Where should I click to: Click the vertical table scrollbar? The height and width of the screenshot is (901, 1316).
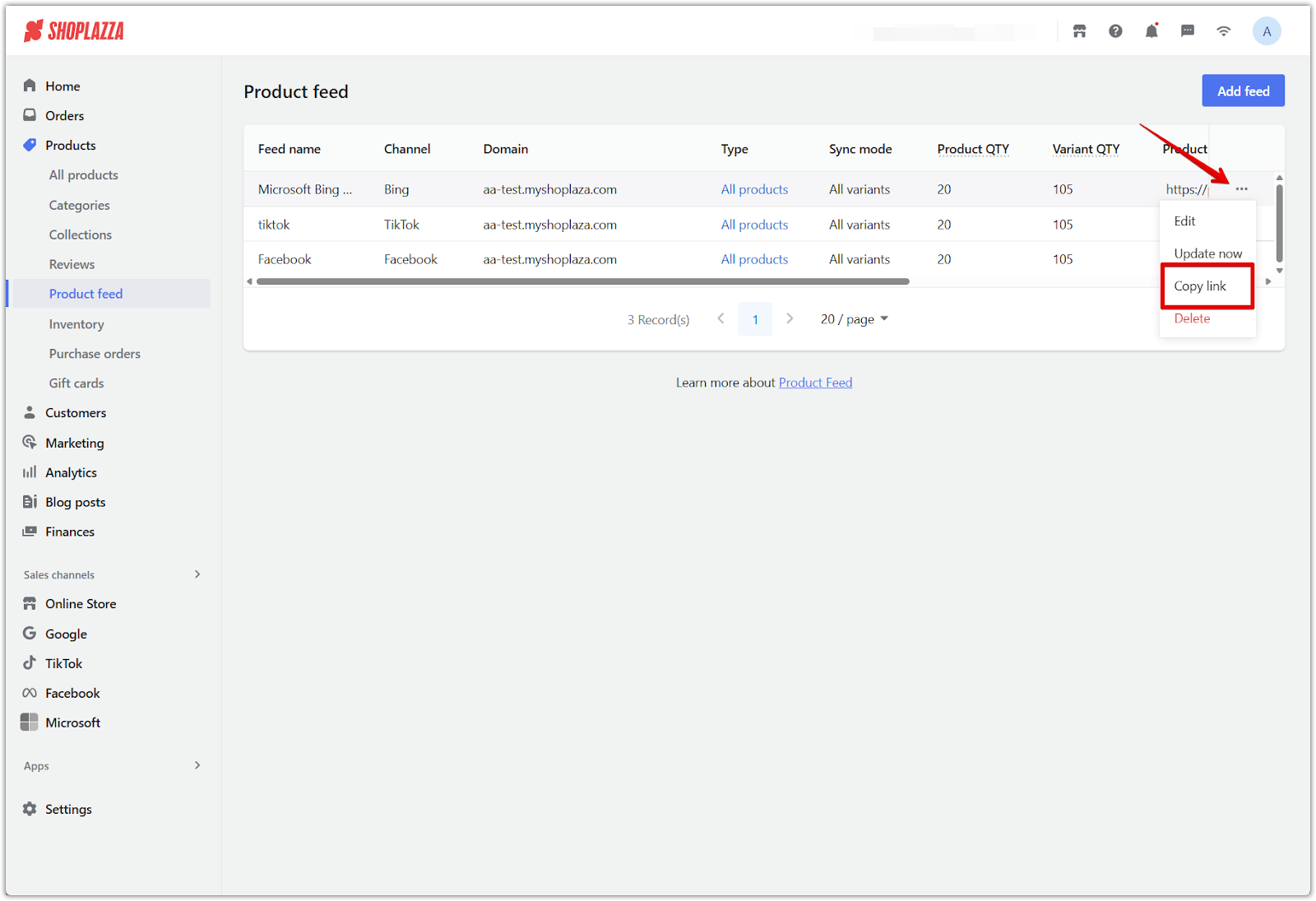coord(1279,222)
